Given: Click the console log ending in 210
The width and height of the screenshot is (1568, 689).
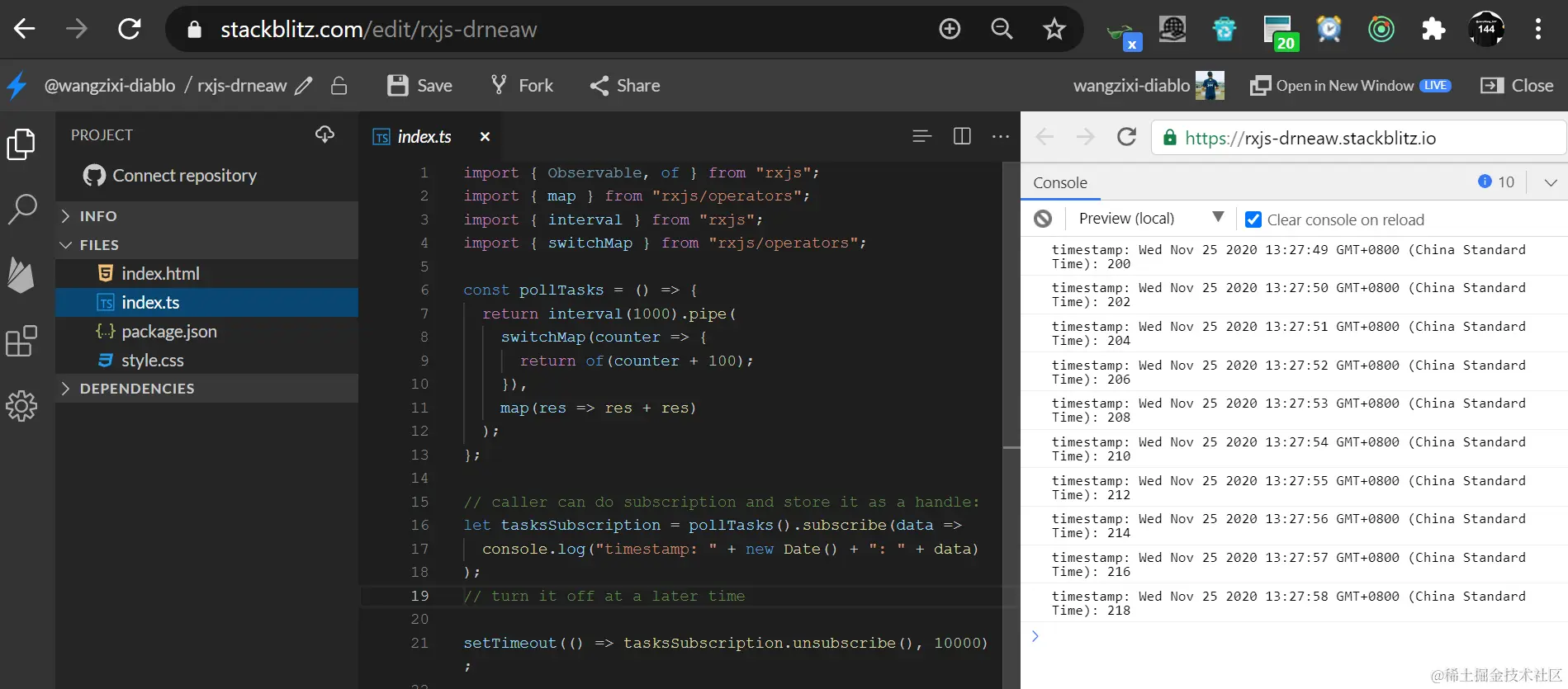Looking at the screenshot, I should [x=1294, y=449].
